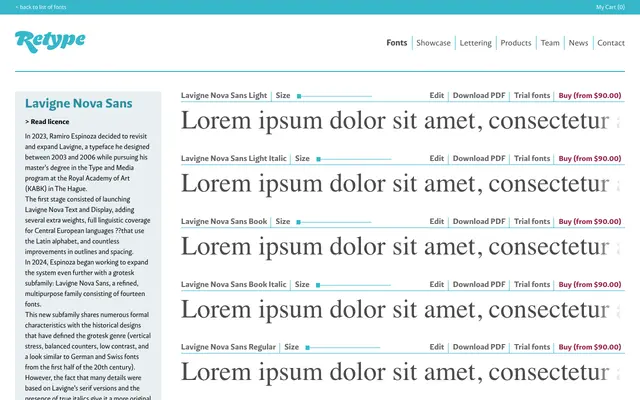Get trial fonts for Lavigne Nova Sans Regular
This screenshot has width=640, height=400.
532,347
